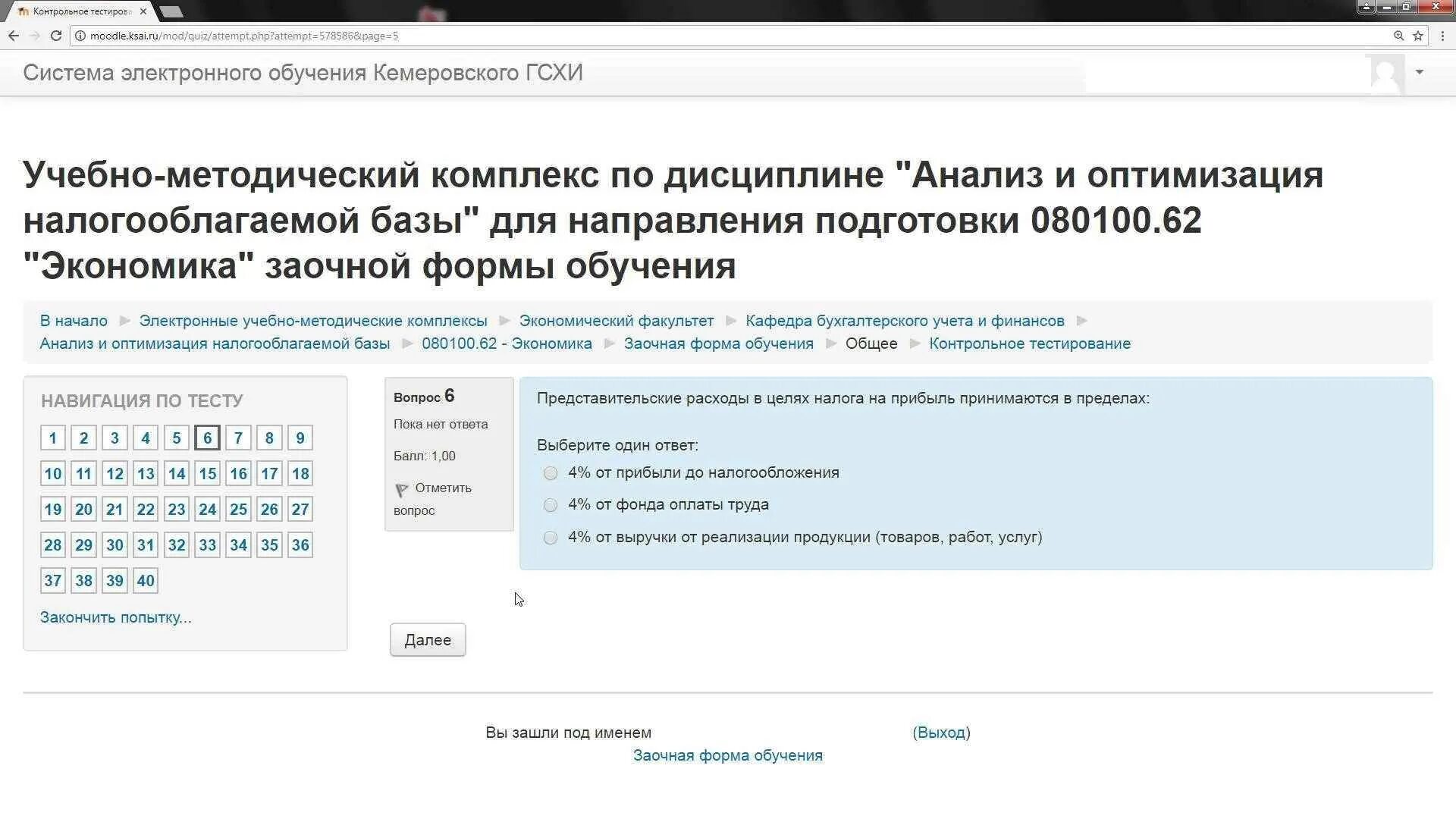Select "4% от прибыли до налогообложения" answer

pyautogui.click(x=551, y=473)
